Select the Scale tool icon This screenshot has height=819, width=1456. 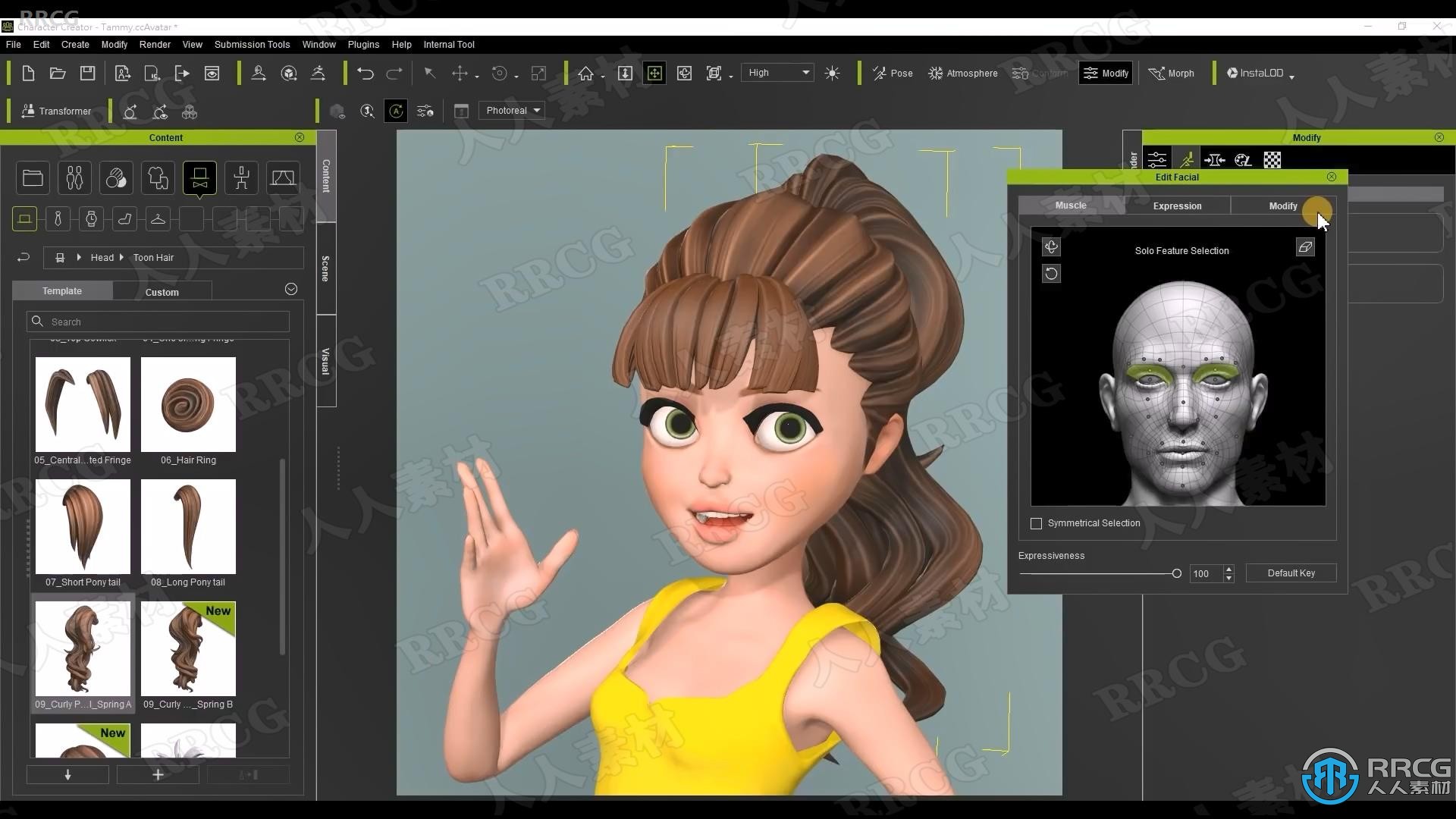click(539, 73)
